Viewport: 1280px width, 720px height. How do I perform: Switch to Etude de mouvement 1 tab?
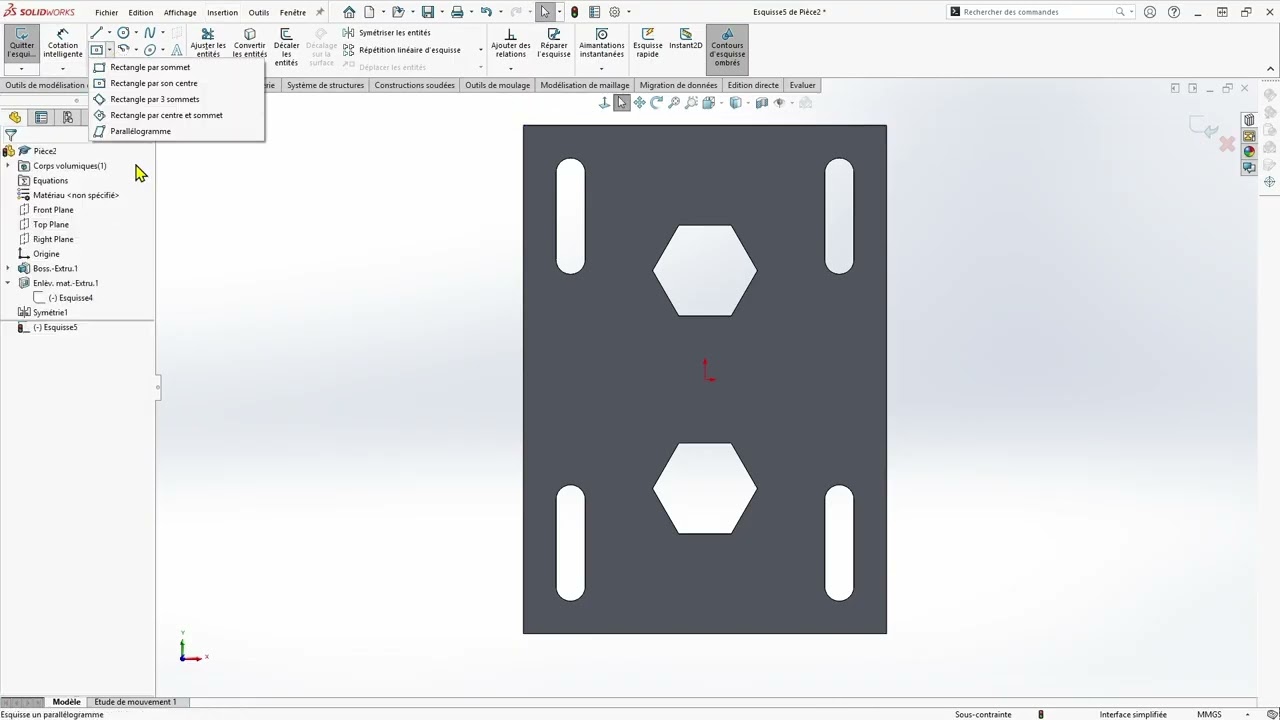tap(135, 702)
